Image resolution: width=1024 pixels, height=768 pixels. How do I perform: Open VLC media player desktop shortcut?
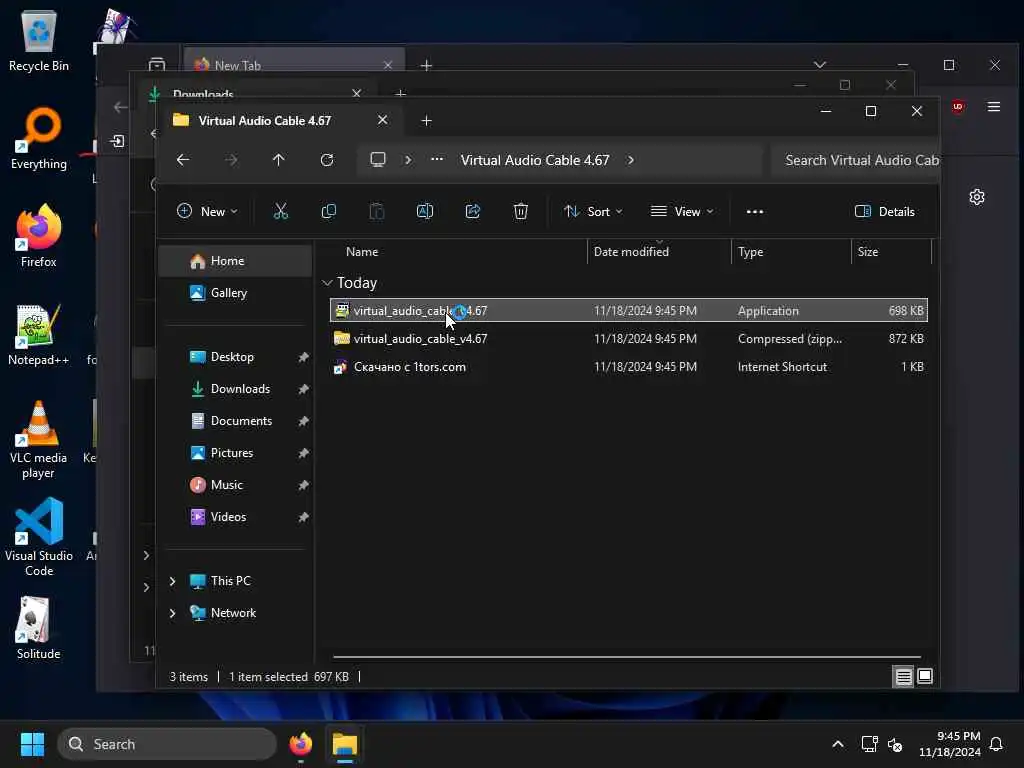pyautogui.click(x=39, y=440)
